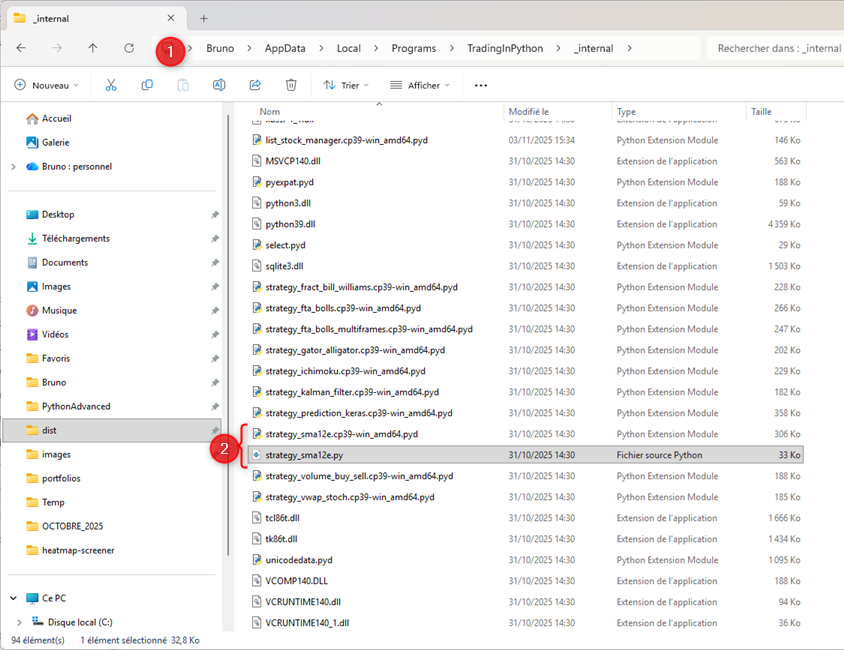844x650 pixels.
Task: Open a new tab with plus button
Action: (204, 18)
